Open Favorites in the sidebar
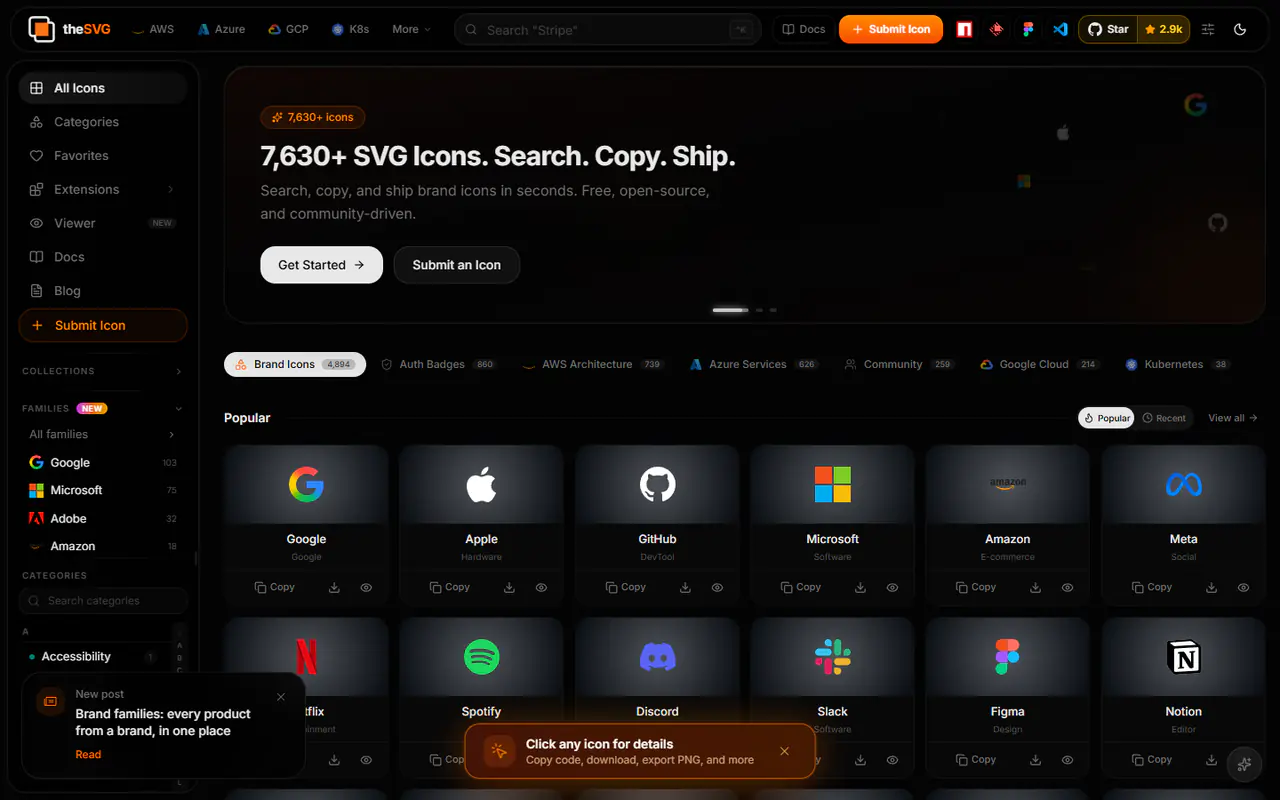The height and width of the screenshot is (800, 1280). tap(103, 156)
